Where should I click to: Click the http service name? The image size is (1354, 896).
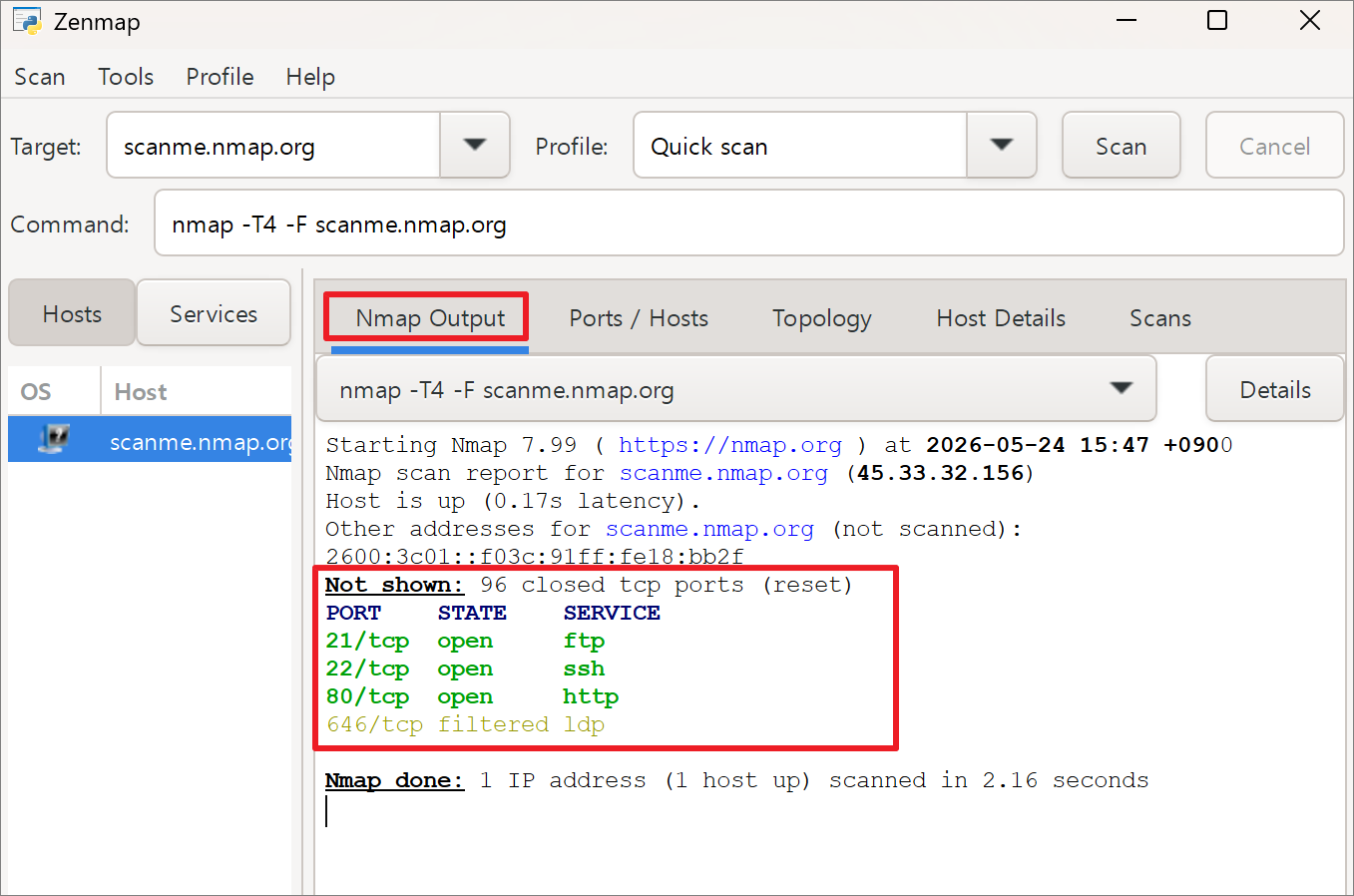[x=591, y=696]
